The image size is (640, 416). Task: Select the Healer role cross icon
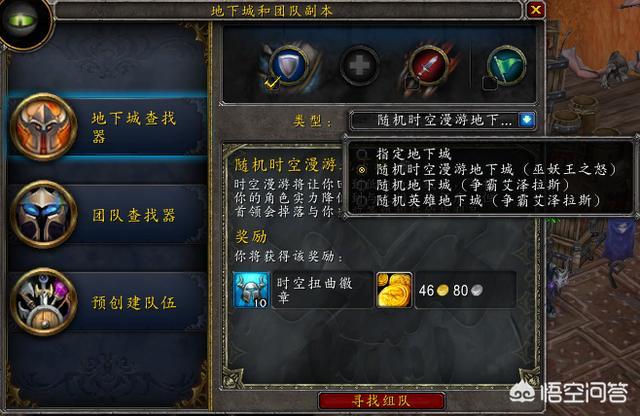[359, 66]
